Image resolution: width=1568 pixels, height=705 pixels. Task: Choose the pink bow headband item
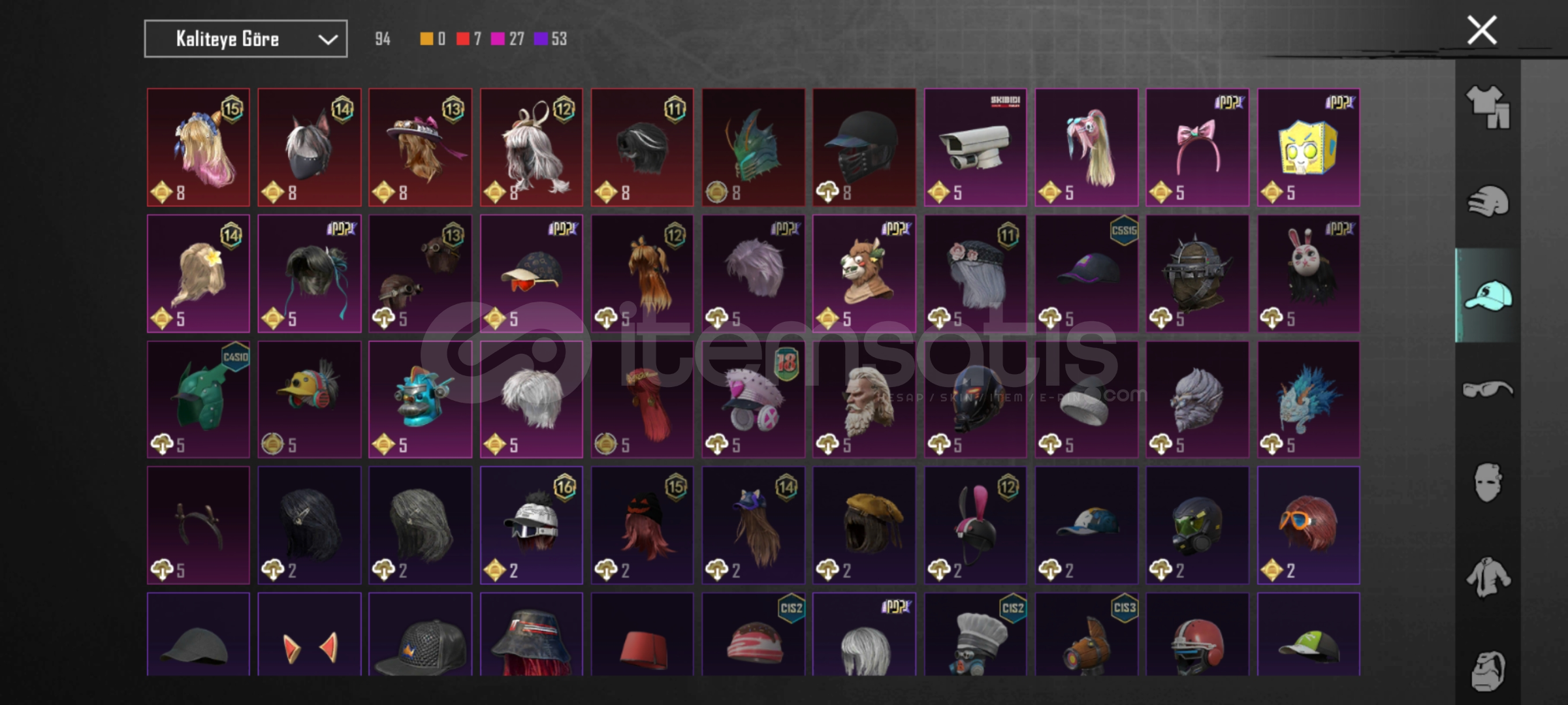tap(1197, 148)
